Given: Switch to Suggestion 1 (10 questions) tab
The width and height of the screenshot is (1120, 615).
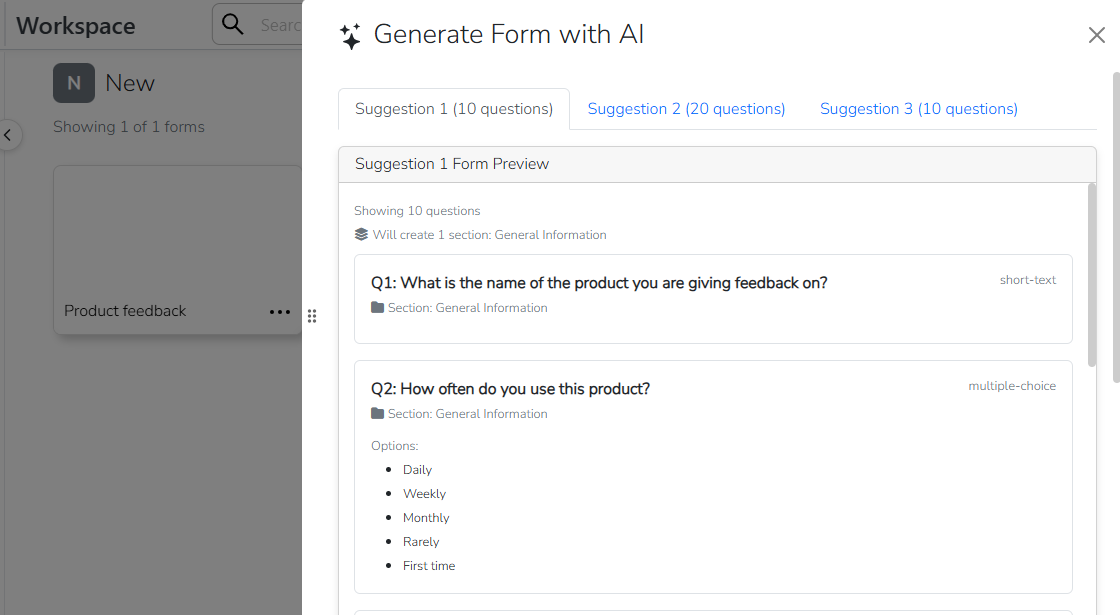Looking at the screenshot, I should 454,109.
